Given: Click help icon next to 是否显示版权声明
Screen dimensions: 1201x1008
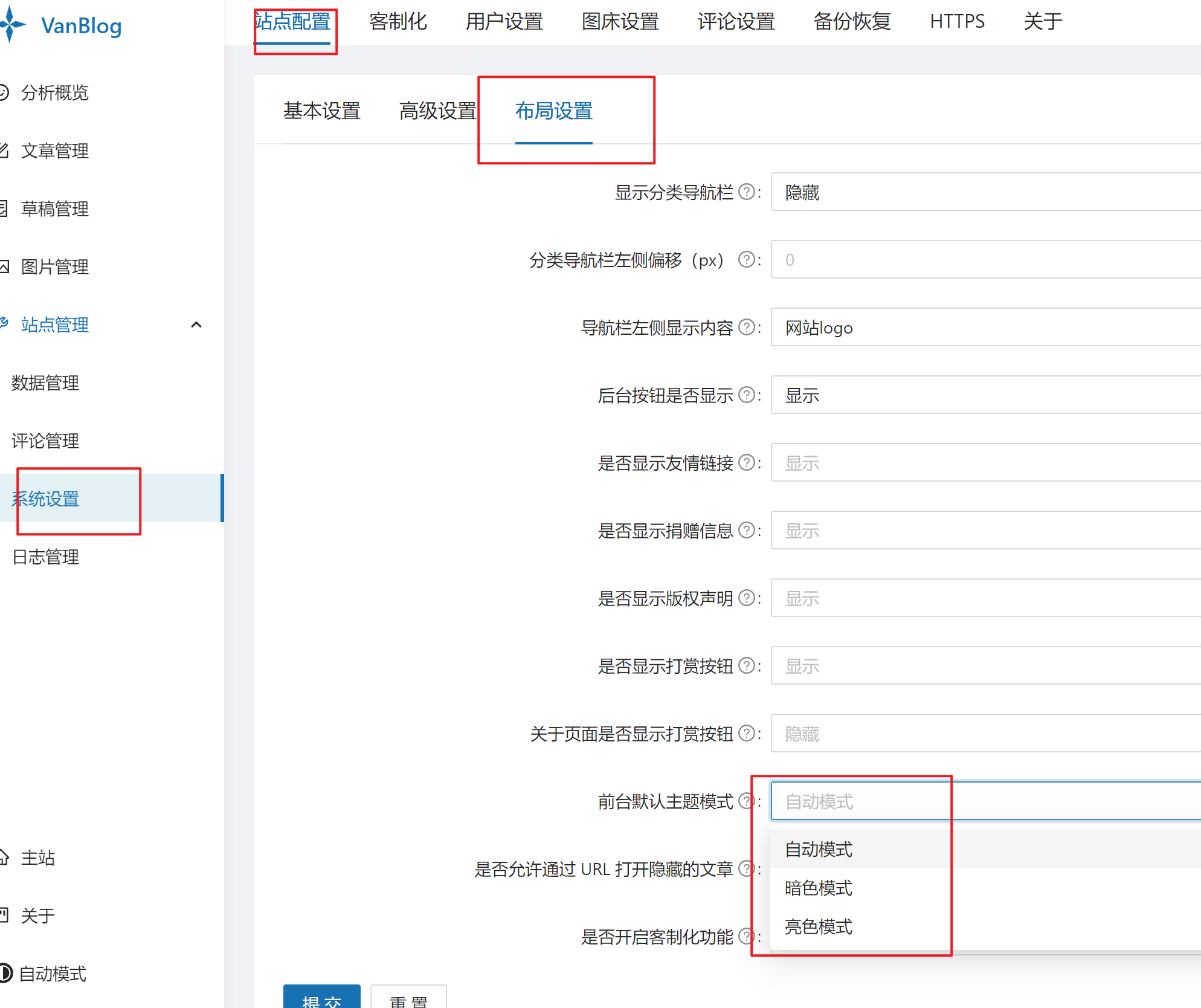Looking at the screenshot, I should [x=747, y=598].
